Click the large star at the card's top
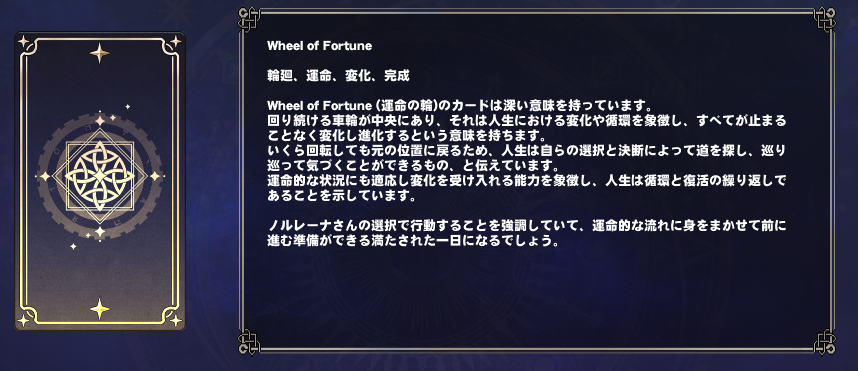 (100, 53)
